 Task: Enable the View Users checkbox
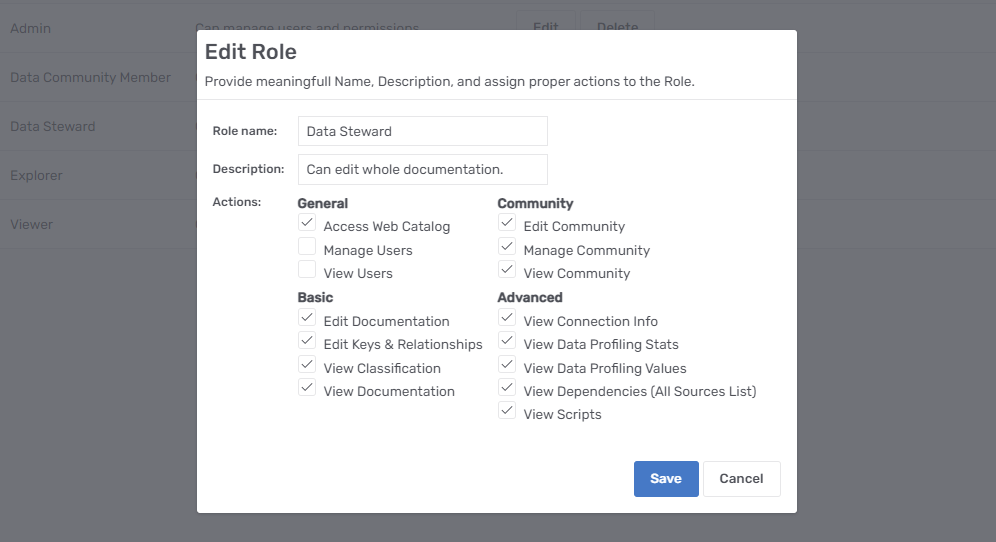[x=307, y=270]
